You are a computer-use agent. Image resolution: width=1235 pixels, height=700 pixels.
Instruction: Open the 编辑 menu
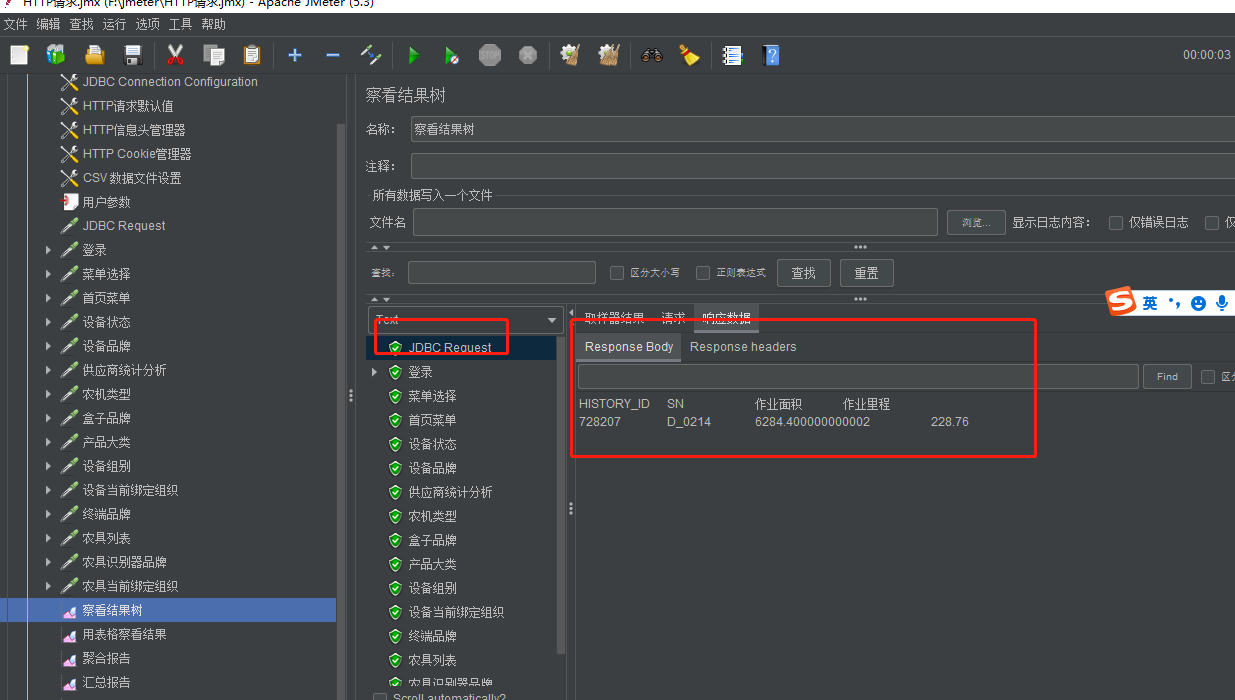tap(48, 24)
